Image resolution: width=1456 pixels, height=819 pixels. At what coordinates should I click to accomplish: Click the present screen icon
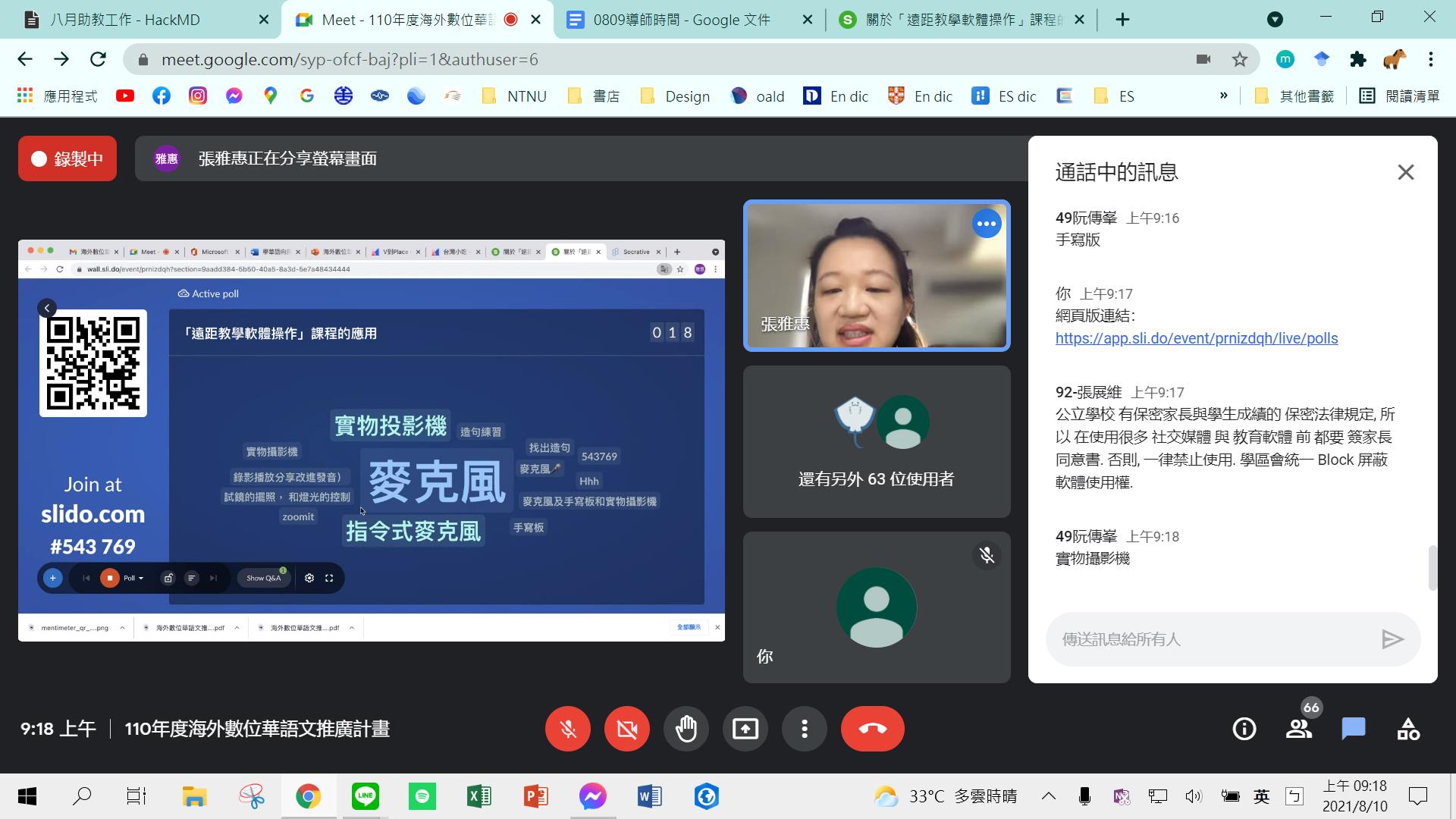745,728
